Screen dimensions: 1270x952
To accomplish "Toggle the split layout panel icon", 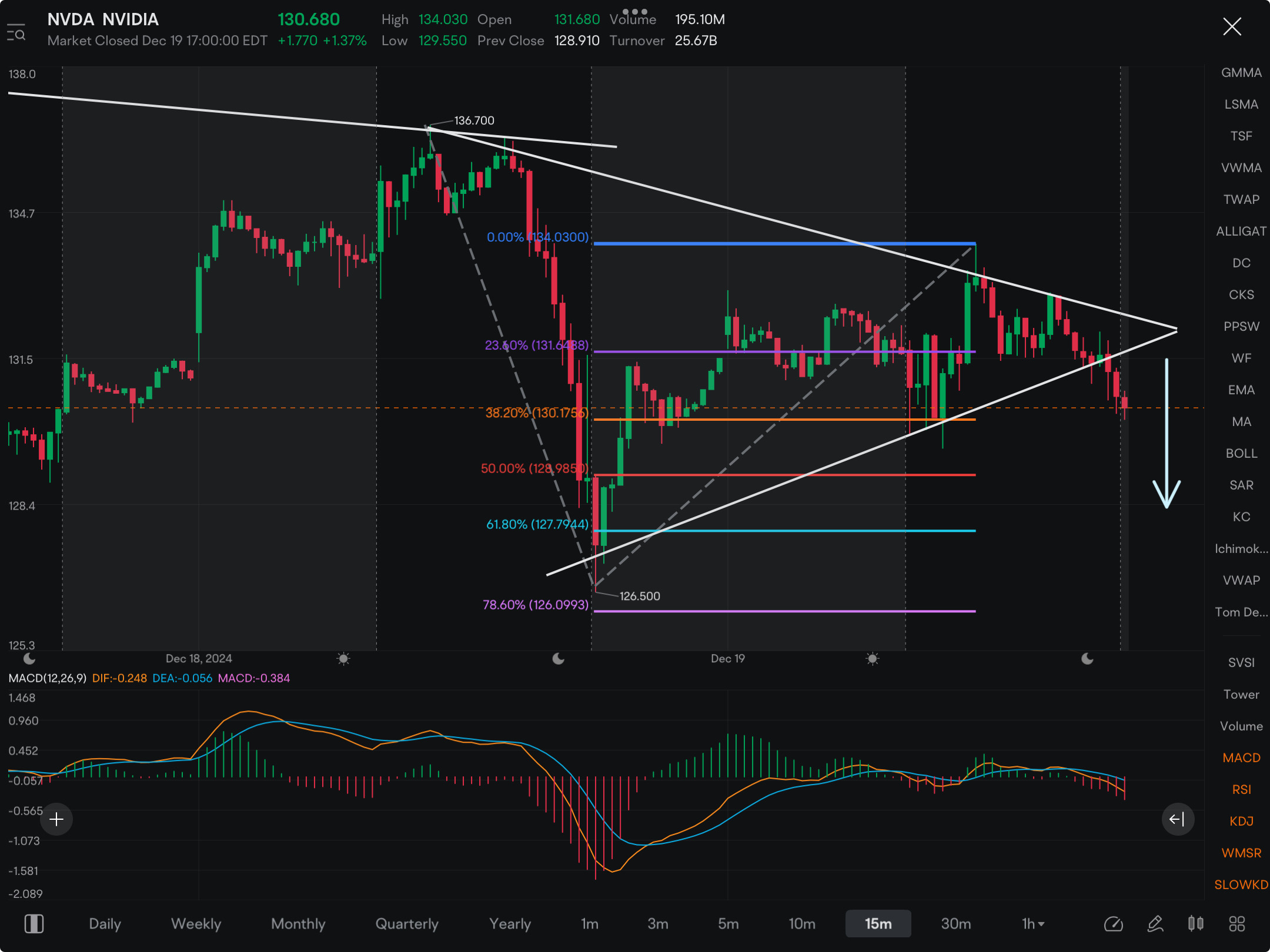I will click(34, 924).
